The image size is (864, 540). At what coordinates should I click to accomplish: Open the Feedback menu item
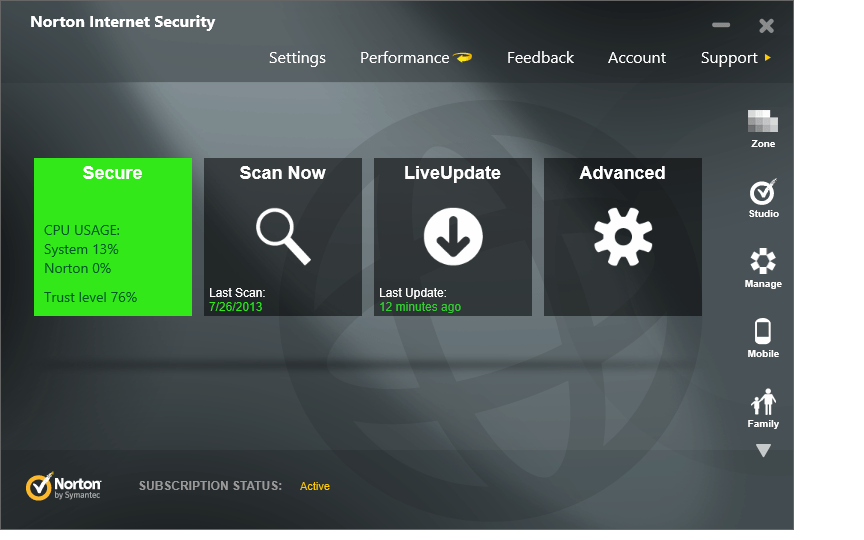point(540,58)
